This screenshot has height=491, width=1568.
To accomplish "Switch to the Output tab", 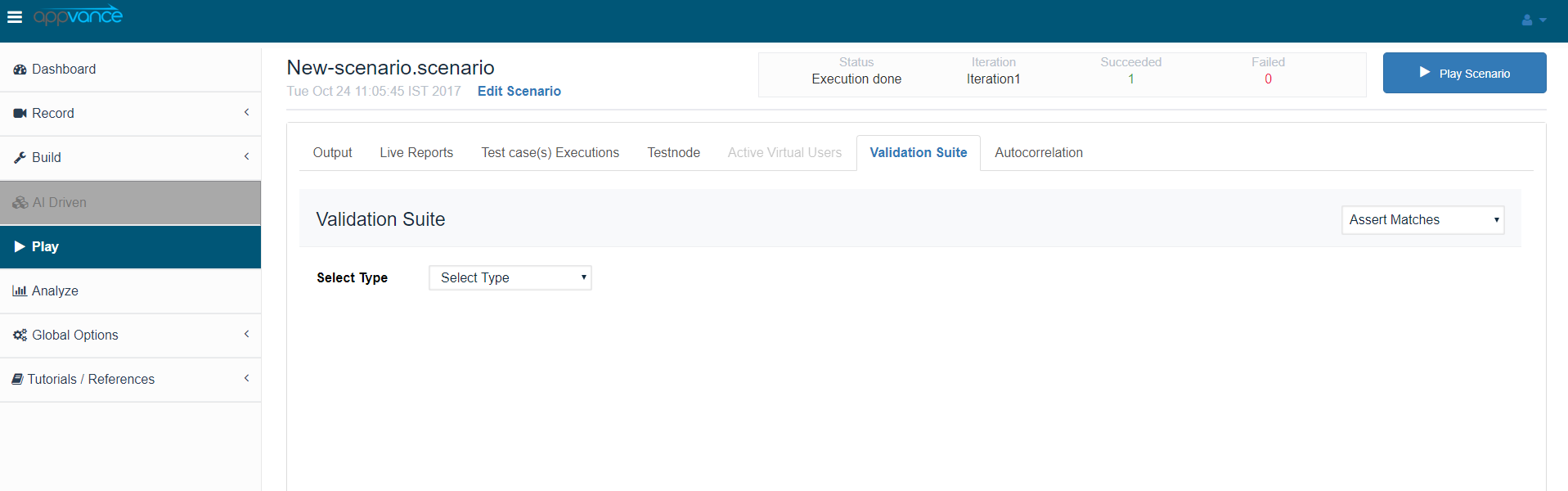I will coord(332,153).
